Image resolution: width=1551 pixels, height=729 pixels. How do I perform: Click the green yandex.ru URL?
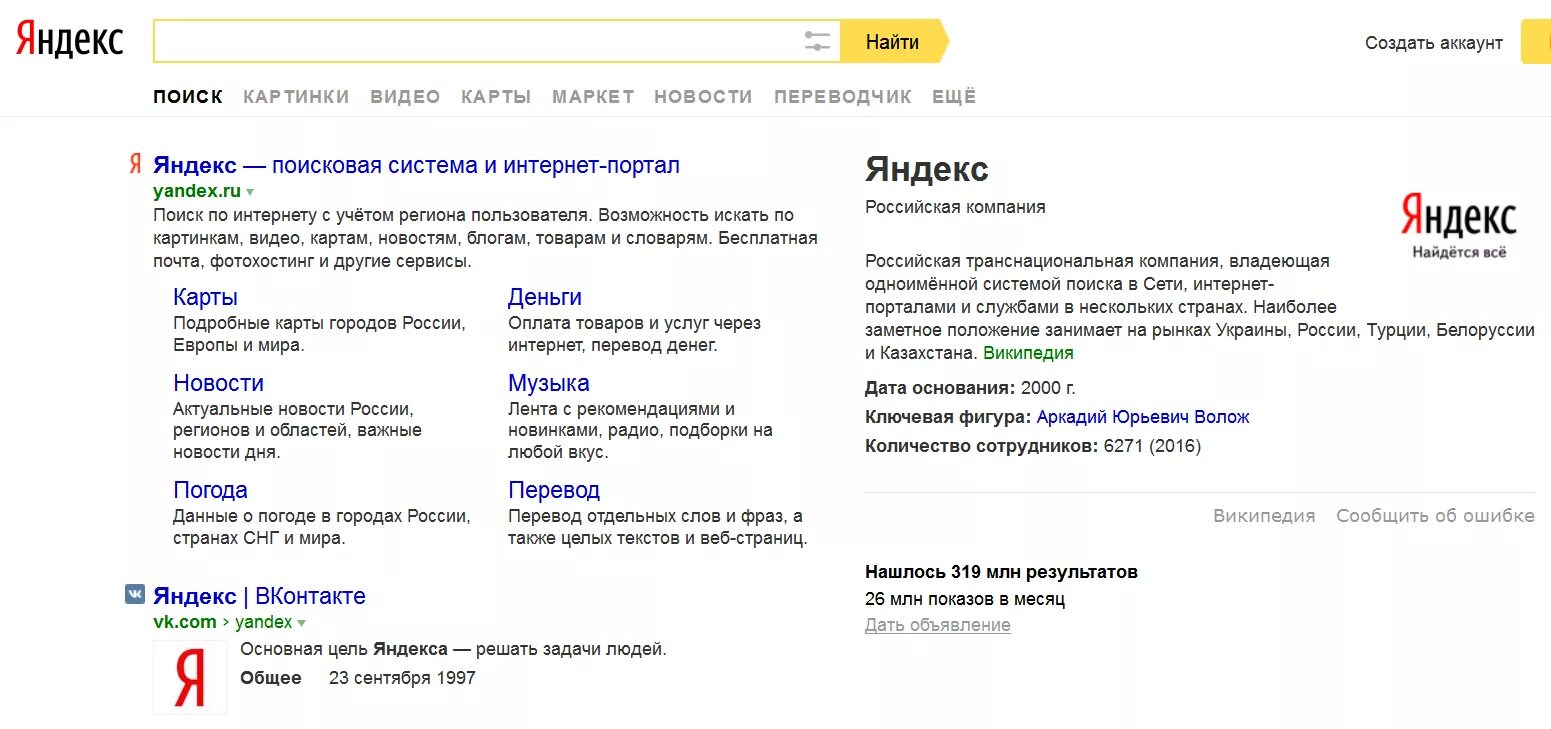(197, 191)
